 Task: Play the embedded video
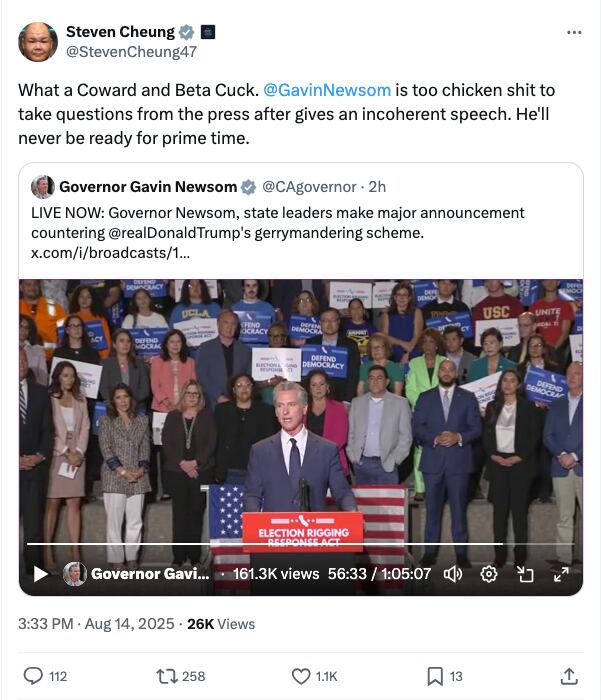point(40,574)
